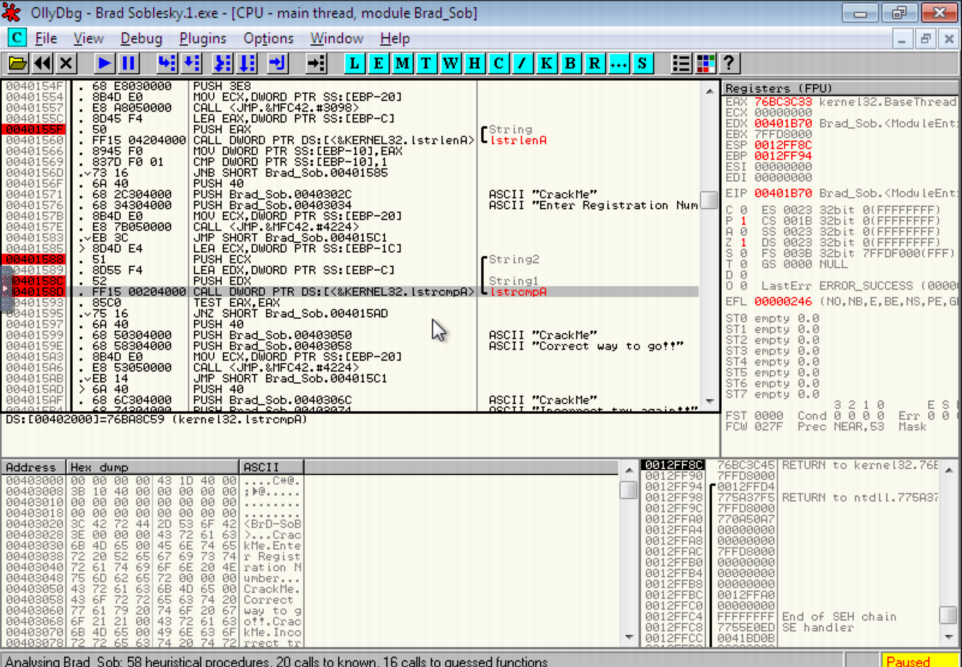Select stack address 0012FF8C entry

(673, 465)
